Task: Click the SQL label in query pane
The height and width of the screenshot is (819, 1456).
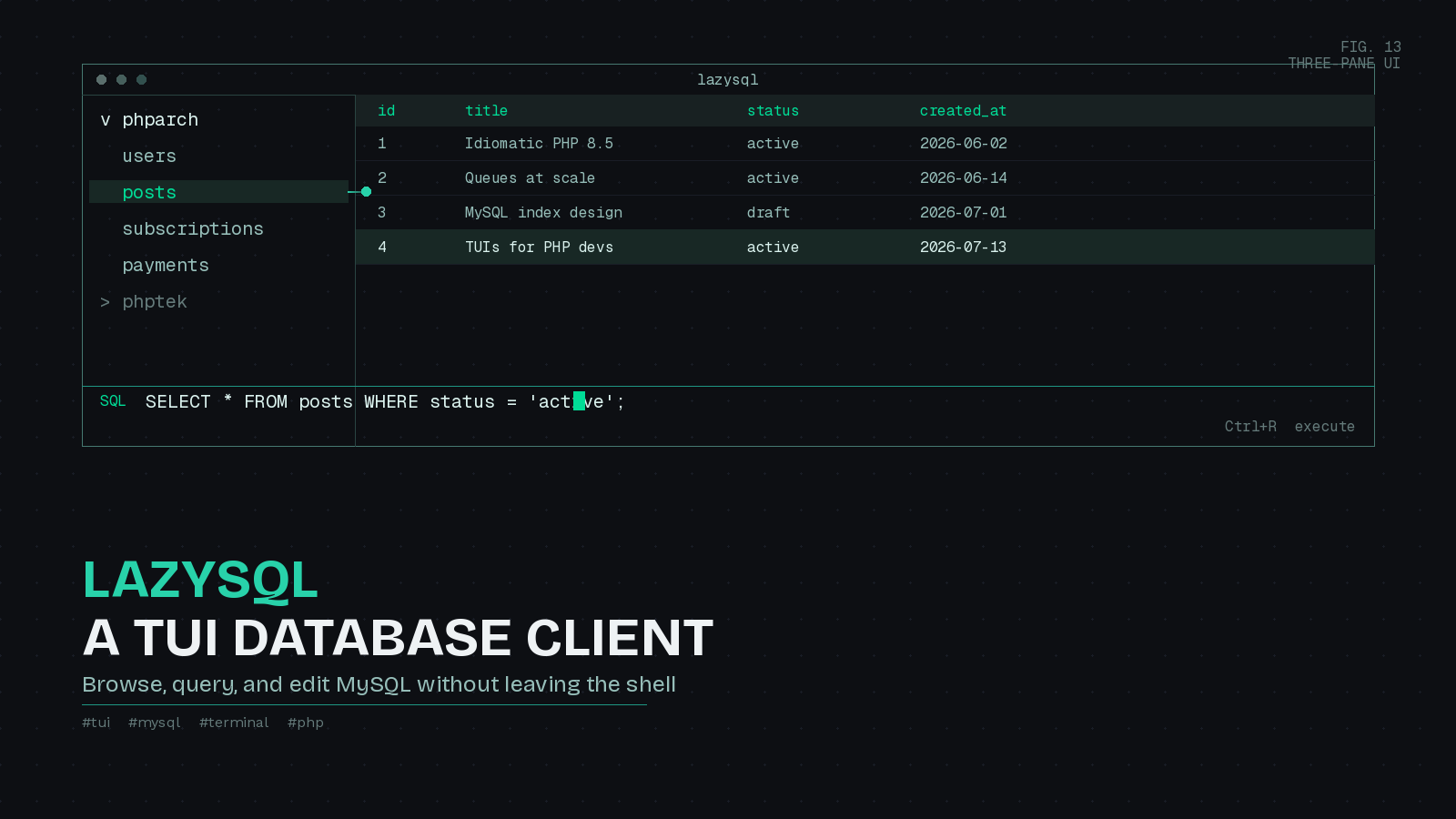Action: point(113,401)
